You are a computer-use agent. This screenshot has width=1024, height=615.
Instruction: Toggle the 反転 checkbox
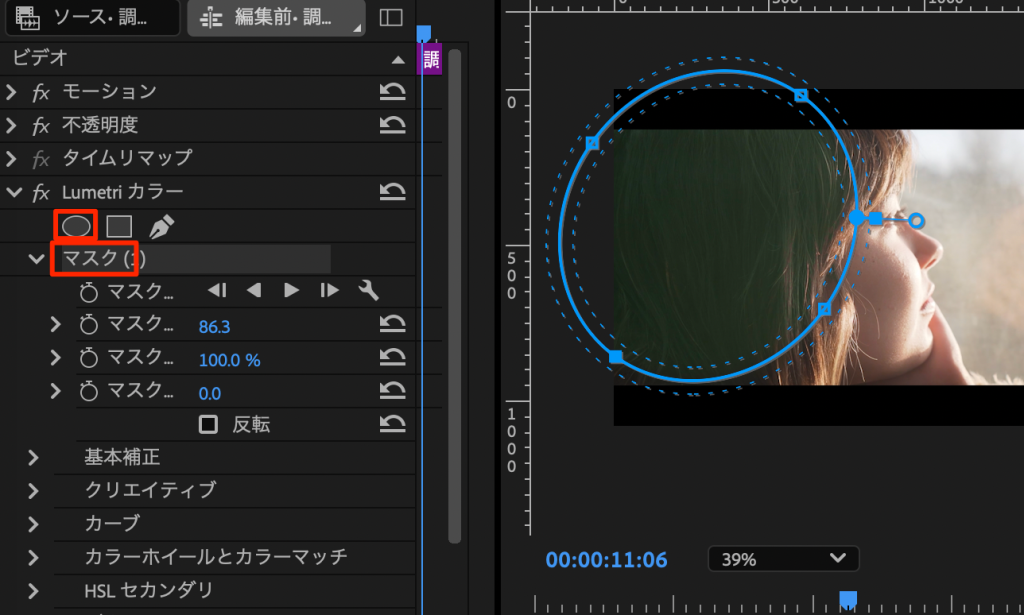[208, 425]
